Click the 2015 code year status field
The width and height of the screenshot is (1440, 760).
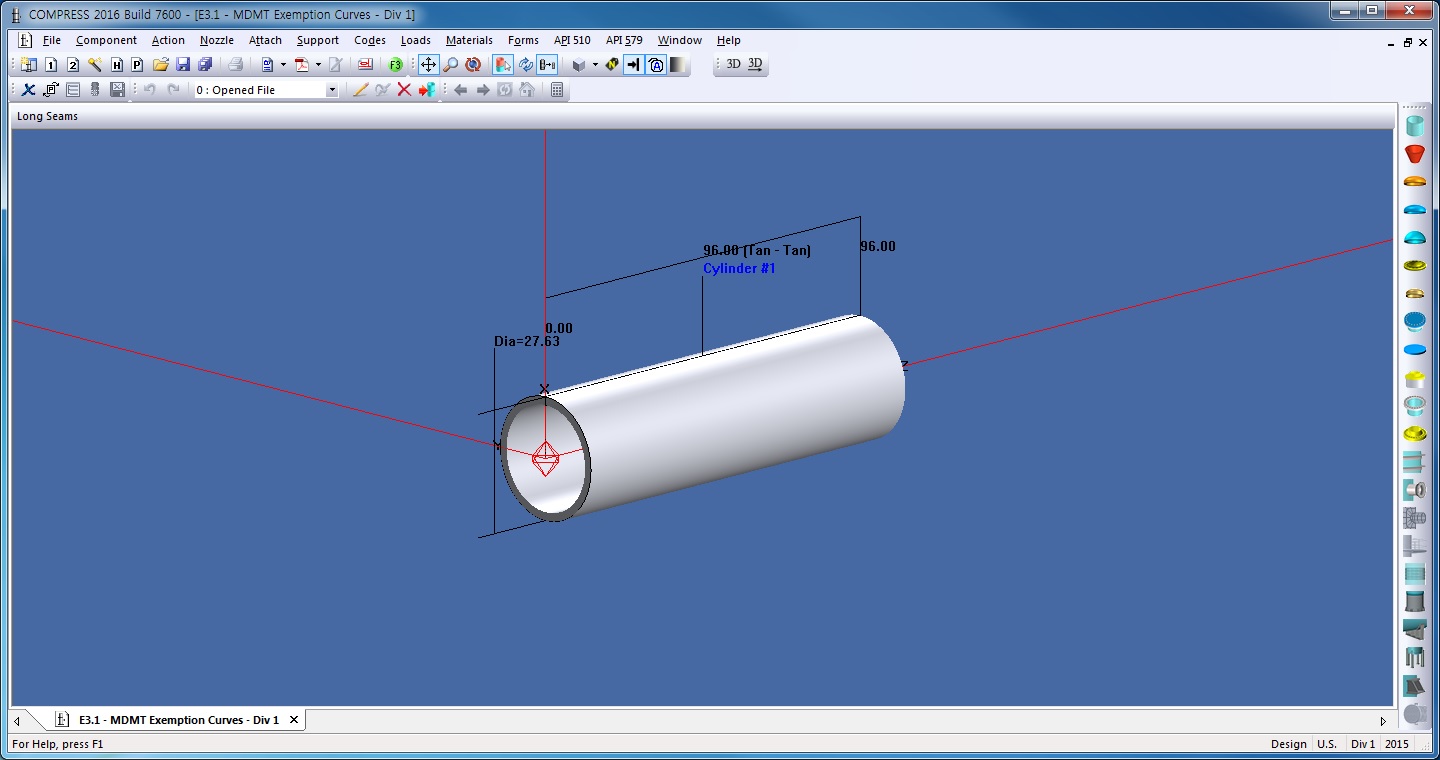1397,744
